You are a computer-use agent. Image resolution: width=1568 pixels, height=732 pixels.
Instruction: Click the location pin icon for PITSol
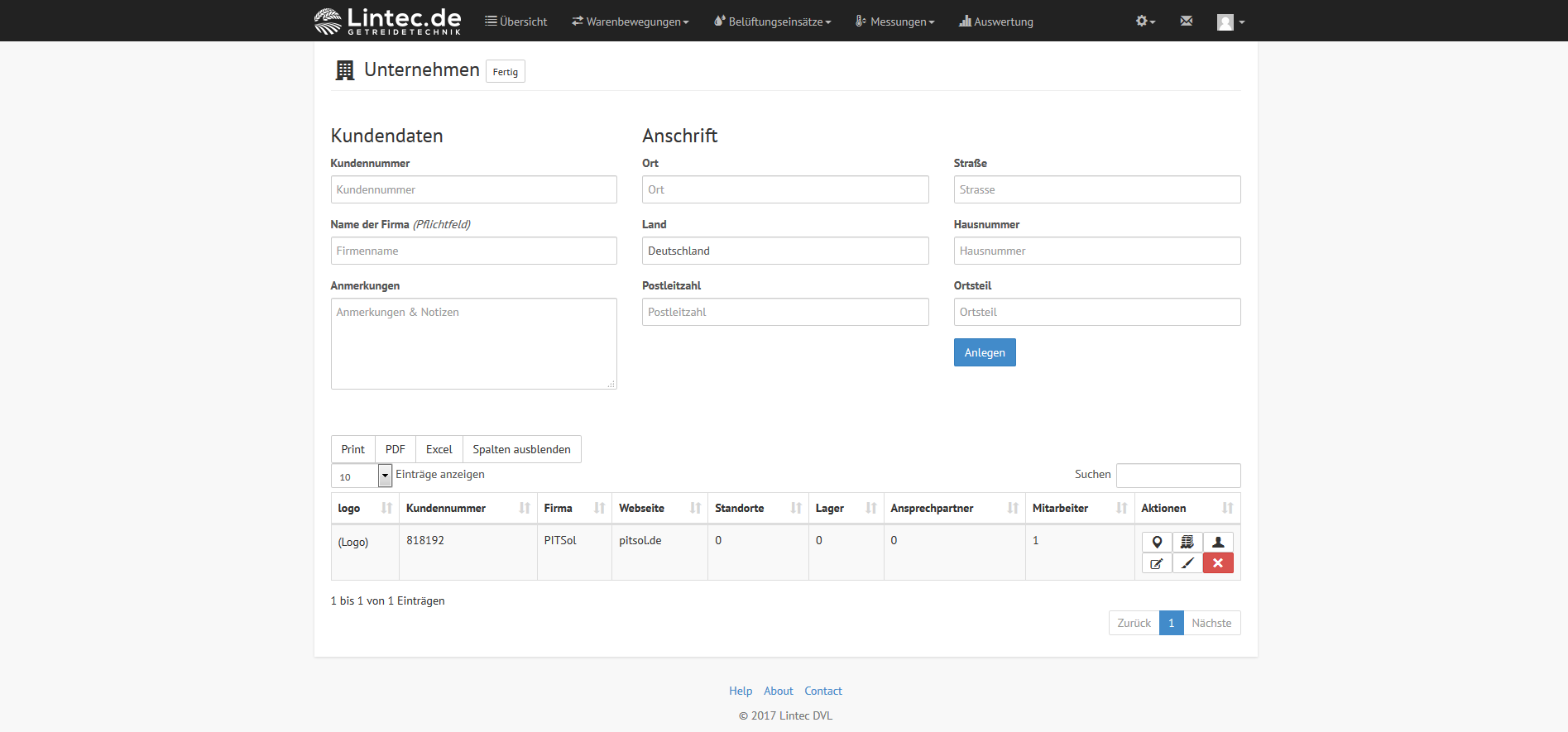(x=1157, y=543)
